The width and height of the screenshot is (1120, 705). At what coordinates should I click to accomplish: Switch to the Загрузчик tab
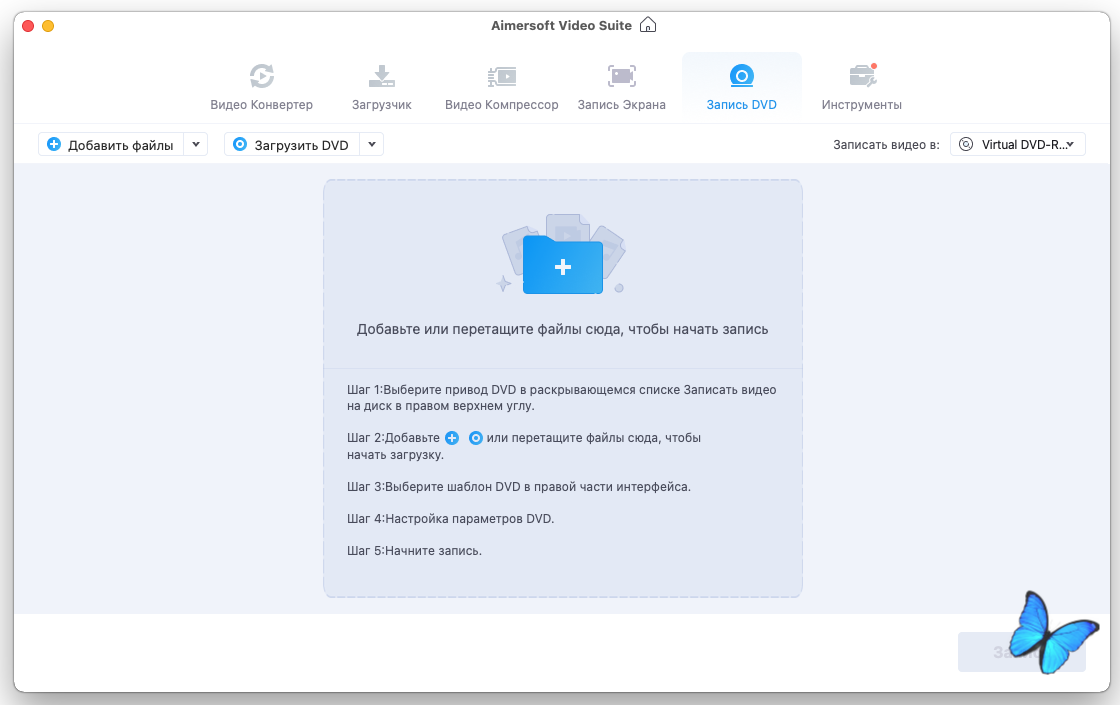[381, 86]
